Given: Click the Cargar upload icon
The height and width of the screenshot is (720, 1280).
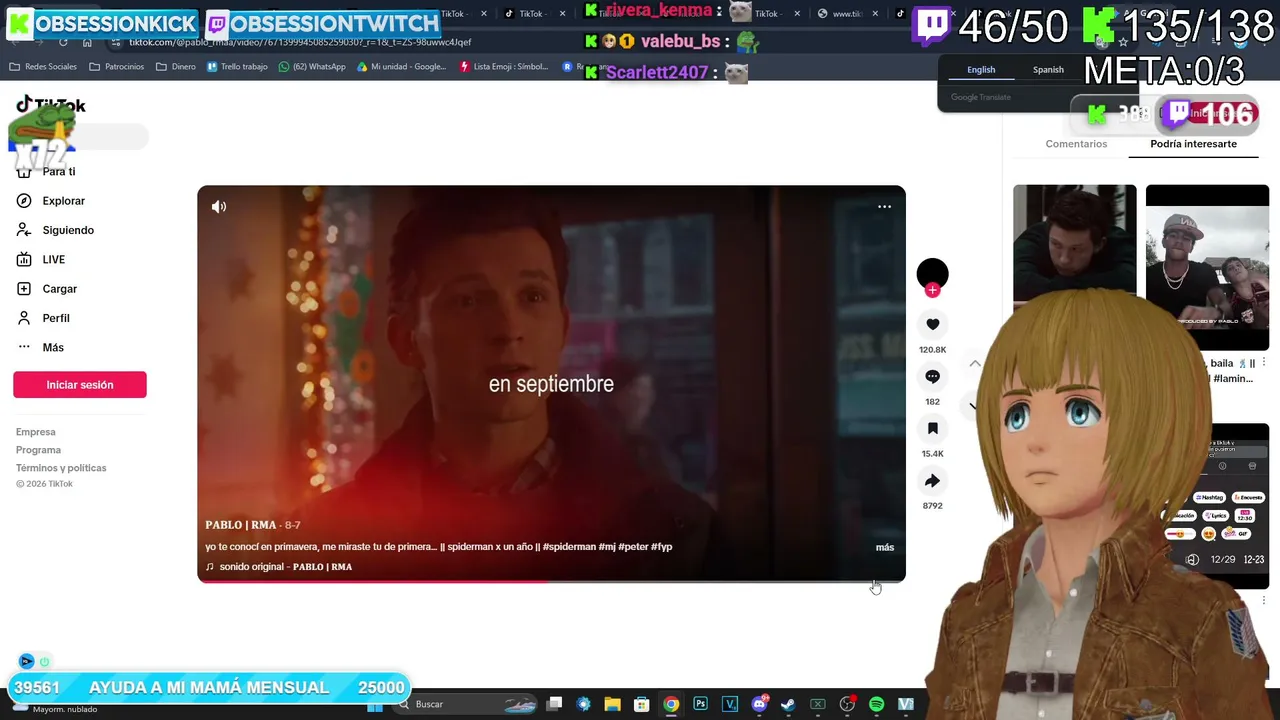Looking at the screenshot, I should pyautogui.click(x=24, y=289).
